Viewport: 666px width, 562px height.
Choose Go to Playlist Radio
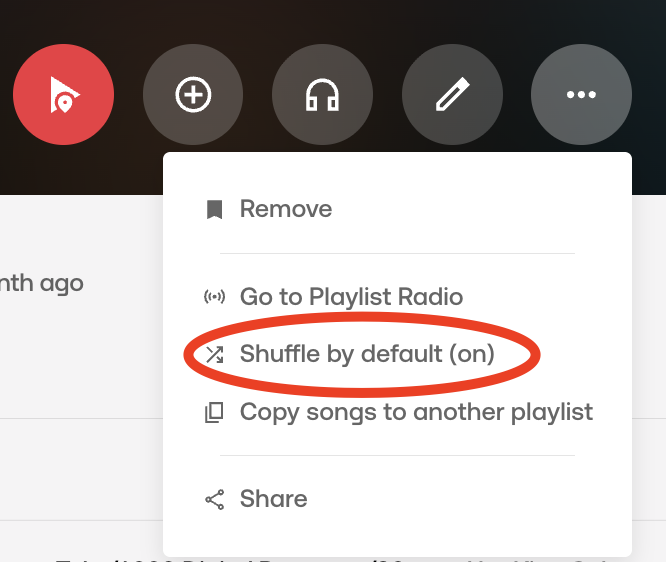(x=351, y=297)
